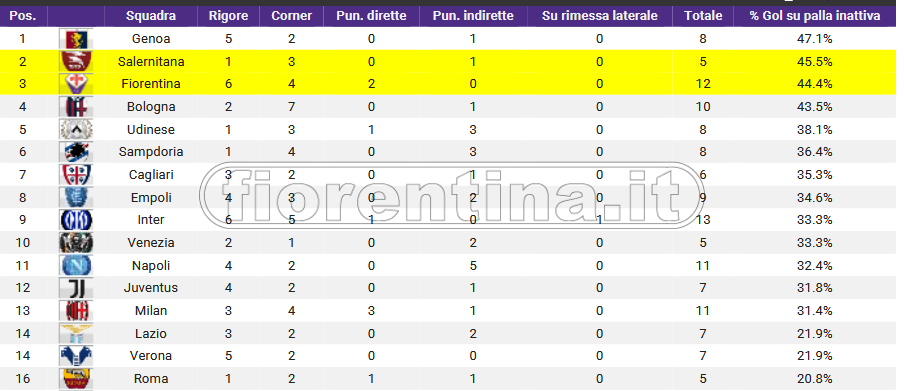Click the Genoa team crest icon
The width and height of the screenshot is (905, 391).
pos(76,39)
